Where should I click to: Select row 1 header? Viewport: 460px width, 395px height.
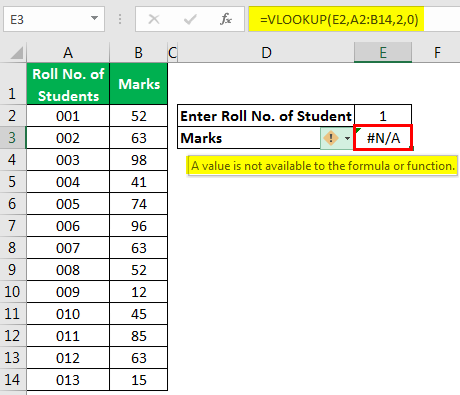click(13, 84)
